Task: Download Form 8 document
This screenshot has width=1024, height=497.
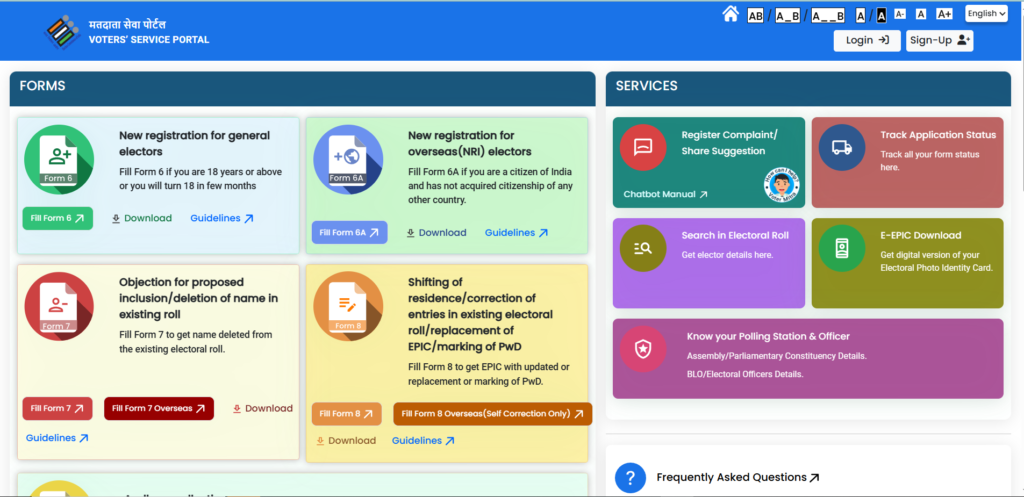Action: point(346,441)
